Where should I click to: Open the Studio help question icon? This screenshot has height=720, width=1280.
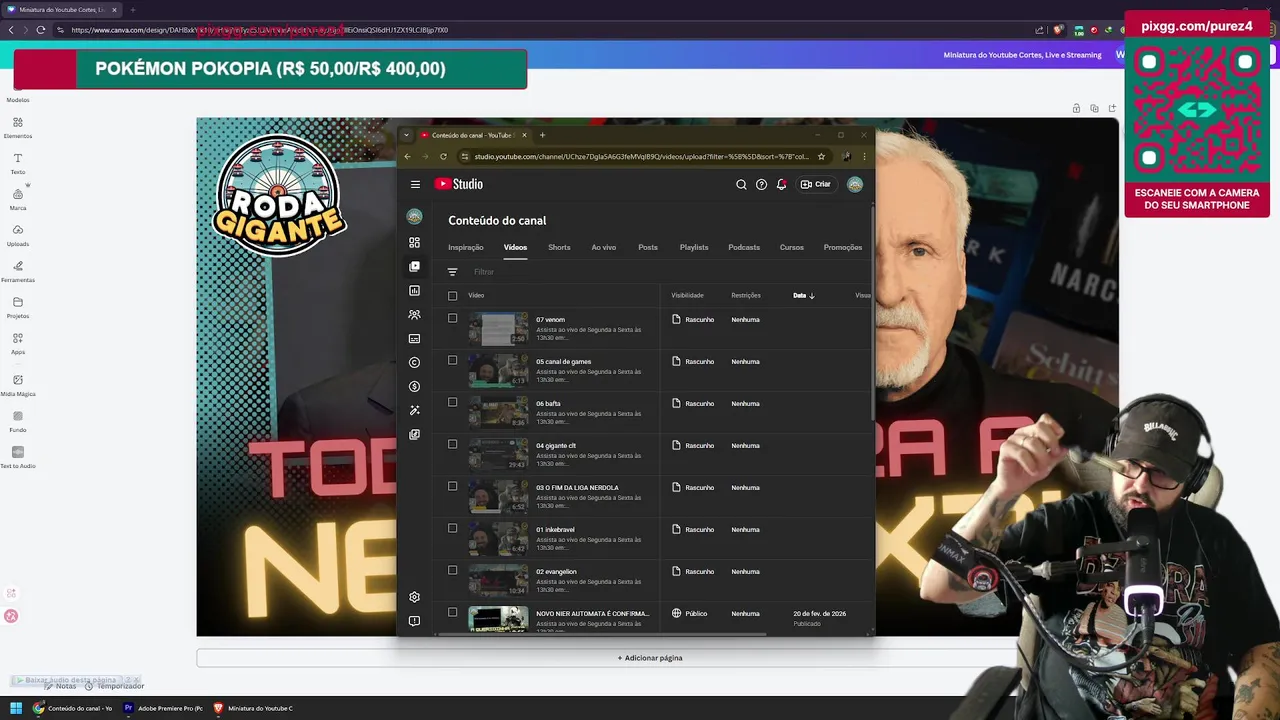[x=761, y=184]
